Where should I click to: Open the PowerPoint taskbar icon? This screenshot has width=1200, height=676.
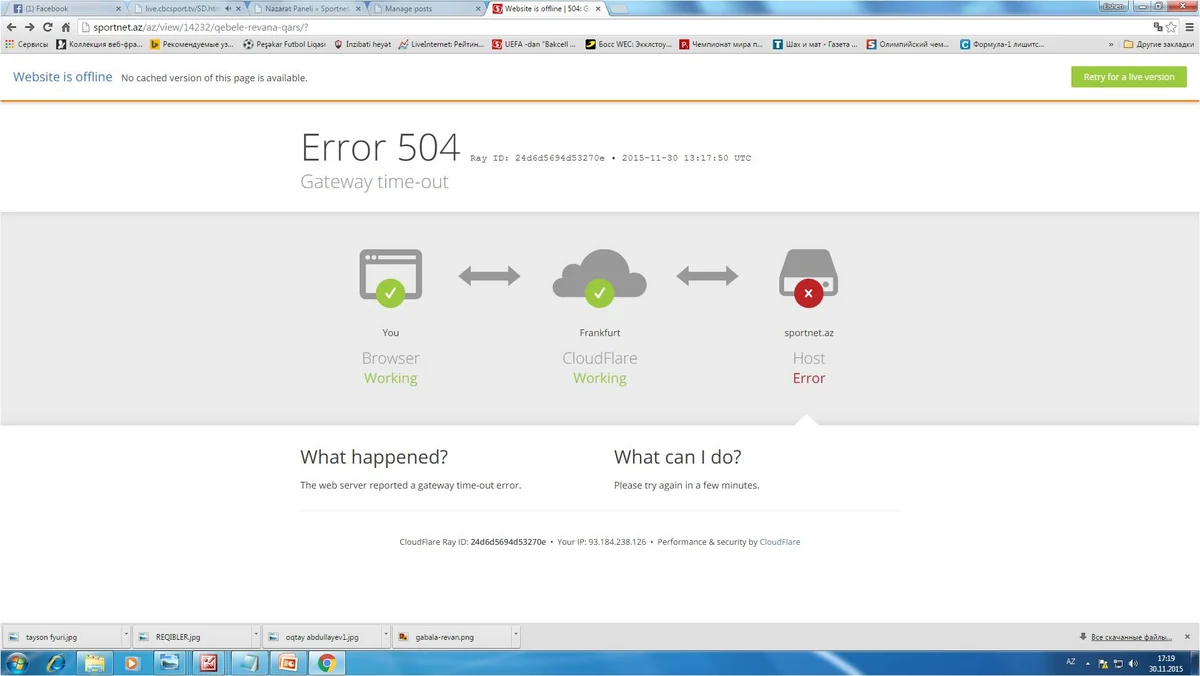(x=287, y=662)
